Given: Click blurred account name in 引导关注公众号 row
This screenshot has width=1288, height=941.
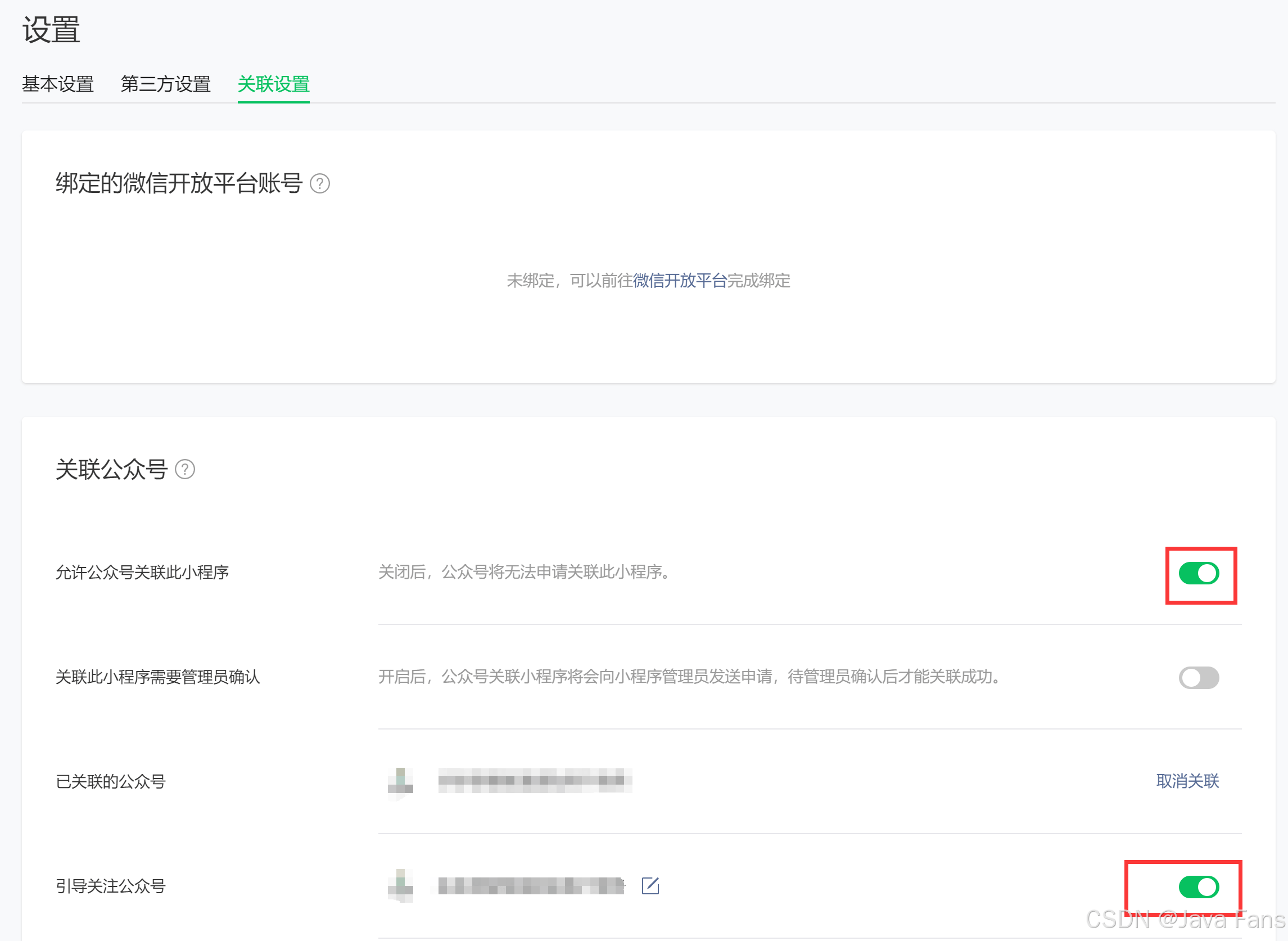Looking at the screenshot, I should pyautogui.click(x=531, y=886).
